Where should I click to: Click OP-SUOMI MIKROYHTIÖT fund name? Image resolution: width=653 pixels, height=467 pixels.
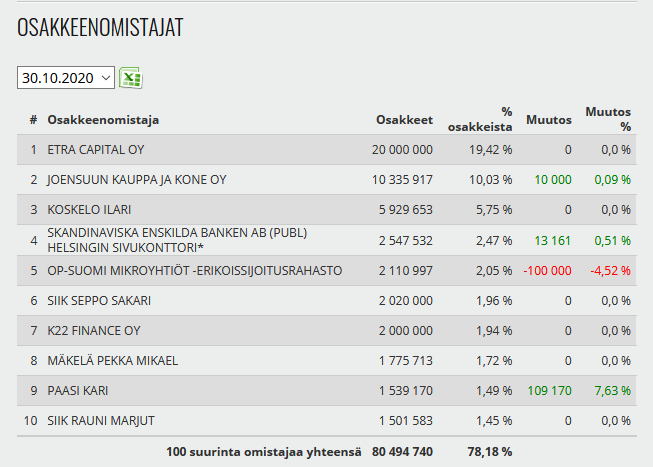(x=194, y=270)
